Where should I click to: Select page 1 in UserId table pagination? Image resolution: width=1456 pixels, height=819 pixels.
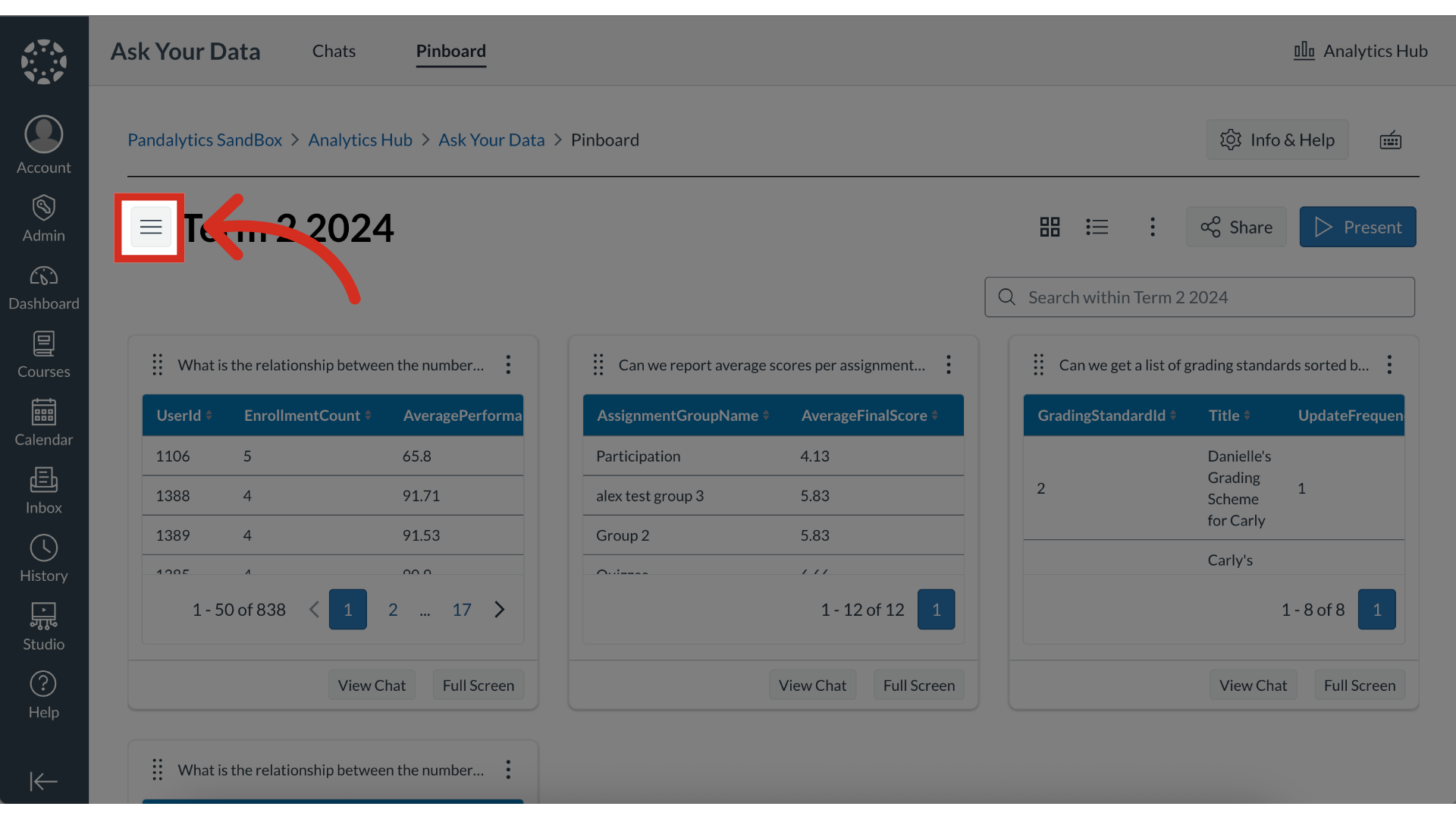pos(348,610)
